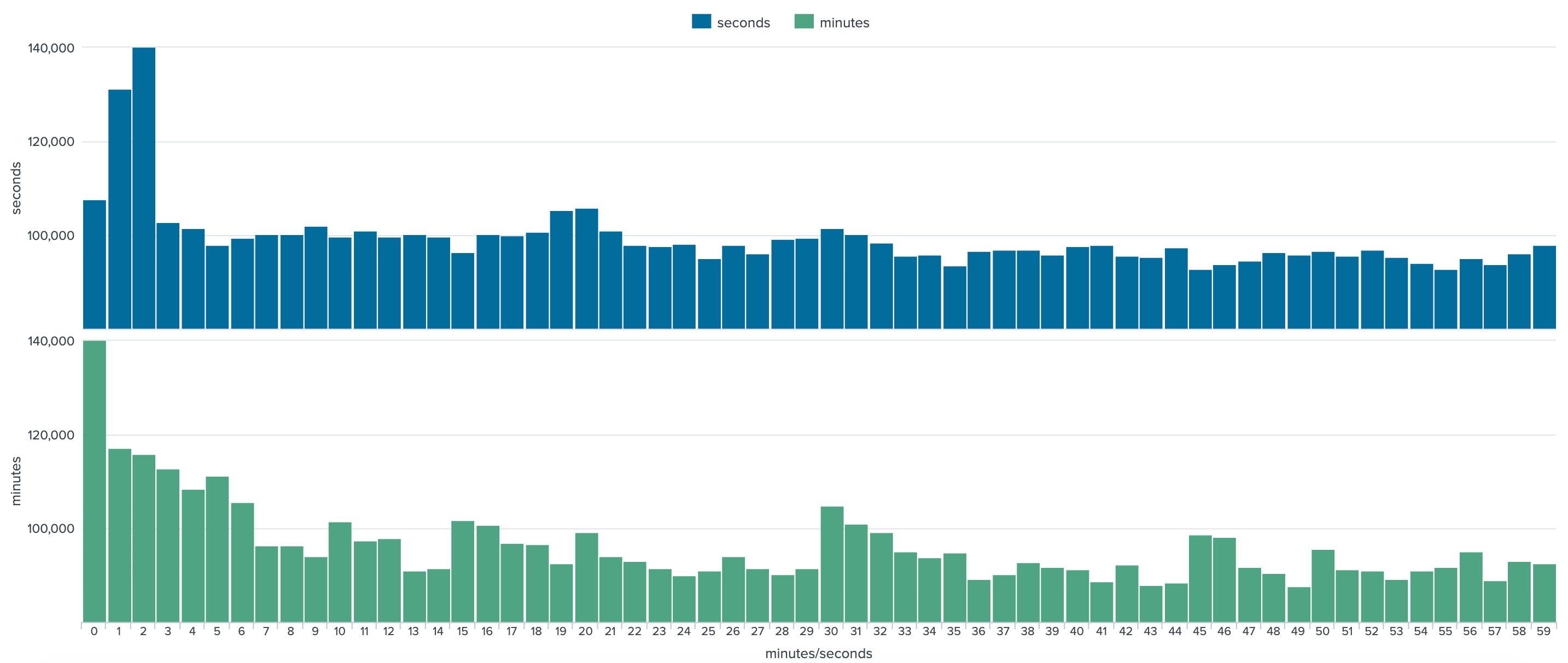Click the minutes/seconds x-axis title
Viewport: 1568px width, 663px height.
click(818, 653)
